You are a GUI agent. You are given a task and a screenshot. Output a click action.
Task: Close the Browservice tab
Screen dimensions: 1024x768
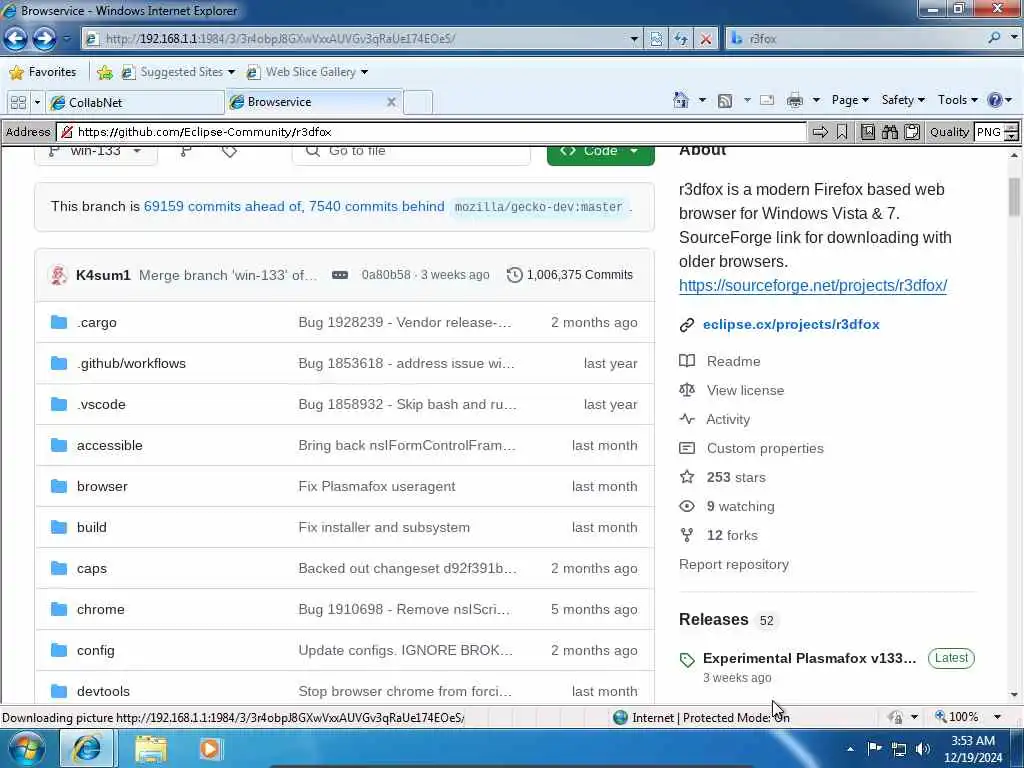point(391,102)
